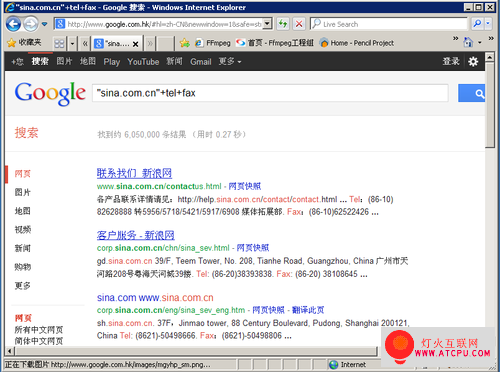
Task: Click the red Stop loading icon
Action: [299, 24]
